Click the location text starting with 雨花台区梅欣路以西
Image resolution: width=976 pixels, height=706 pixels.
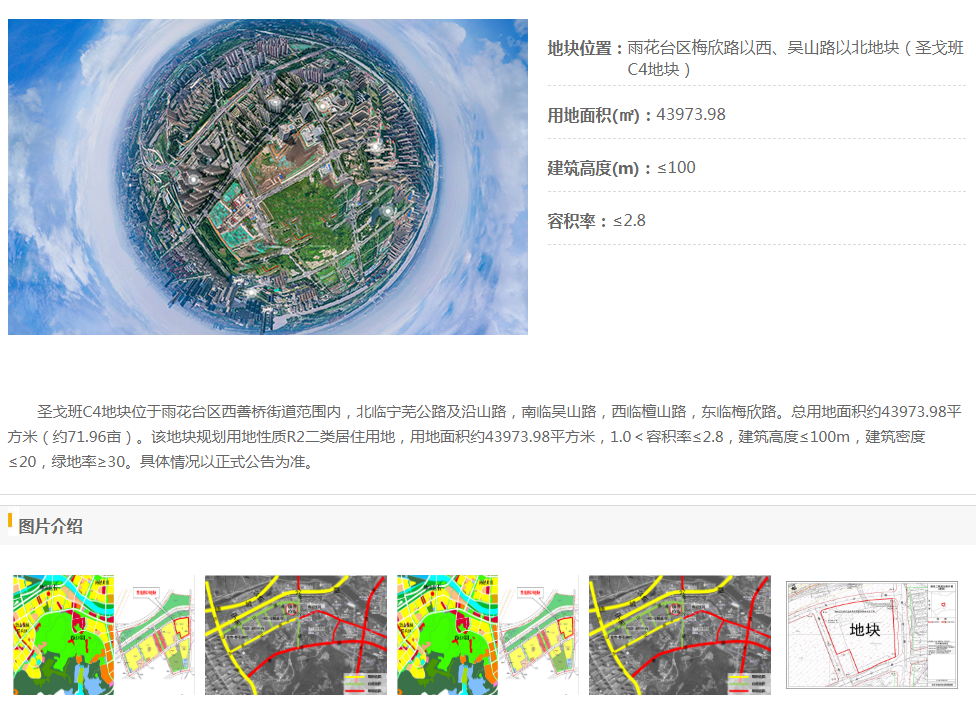pos(795,48)
